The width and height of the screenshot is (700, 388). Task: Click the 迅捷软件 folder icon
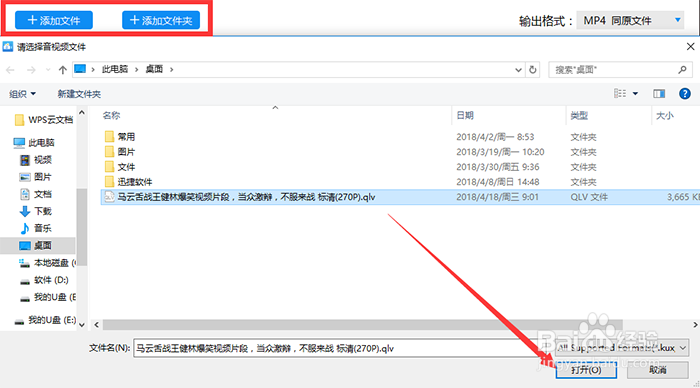[x=109, y=181]
